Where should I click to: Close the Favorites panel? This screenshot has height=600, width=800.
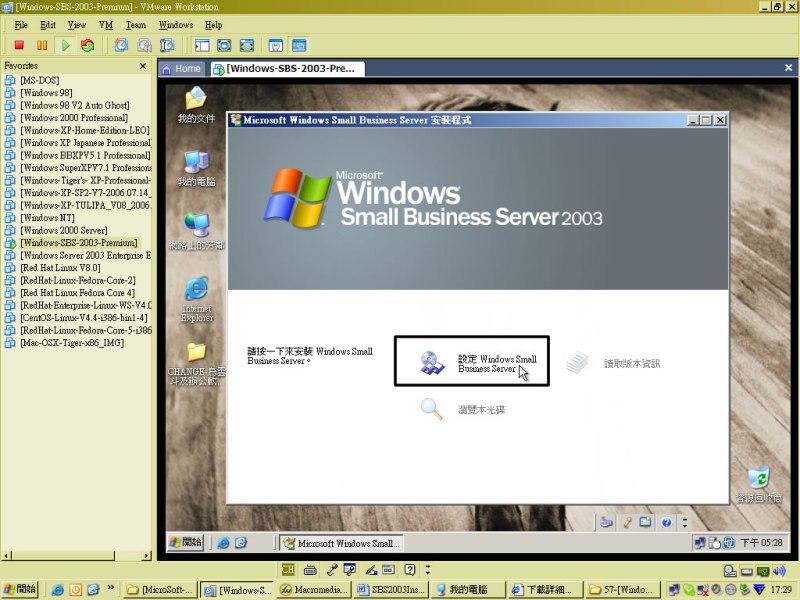143,66
